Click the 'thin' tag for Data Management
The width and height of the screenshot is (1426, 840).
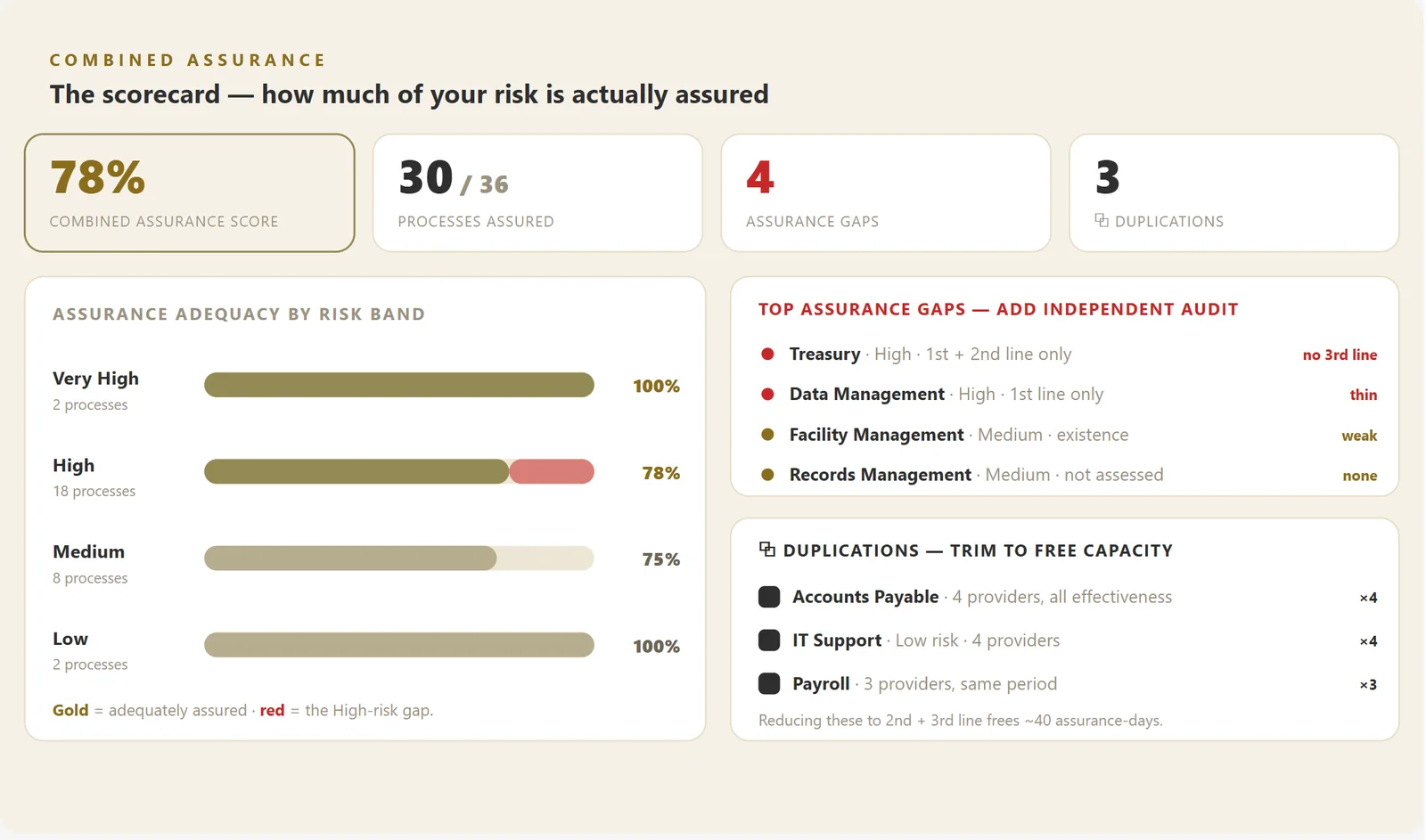[x=1363, y=395]
